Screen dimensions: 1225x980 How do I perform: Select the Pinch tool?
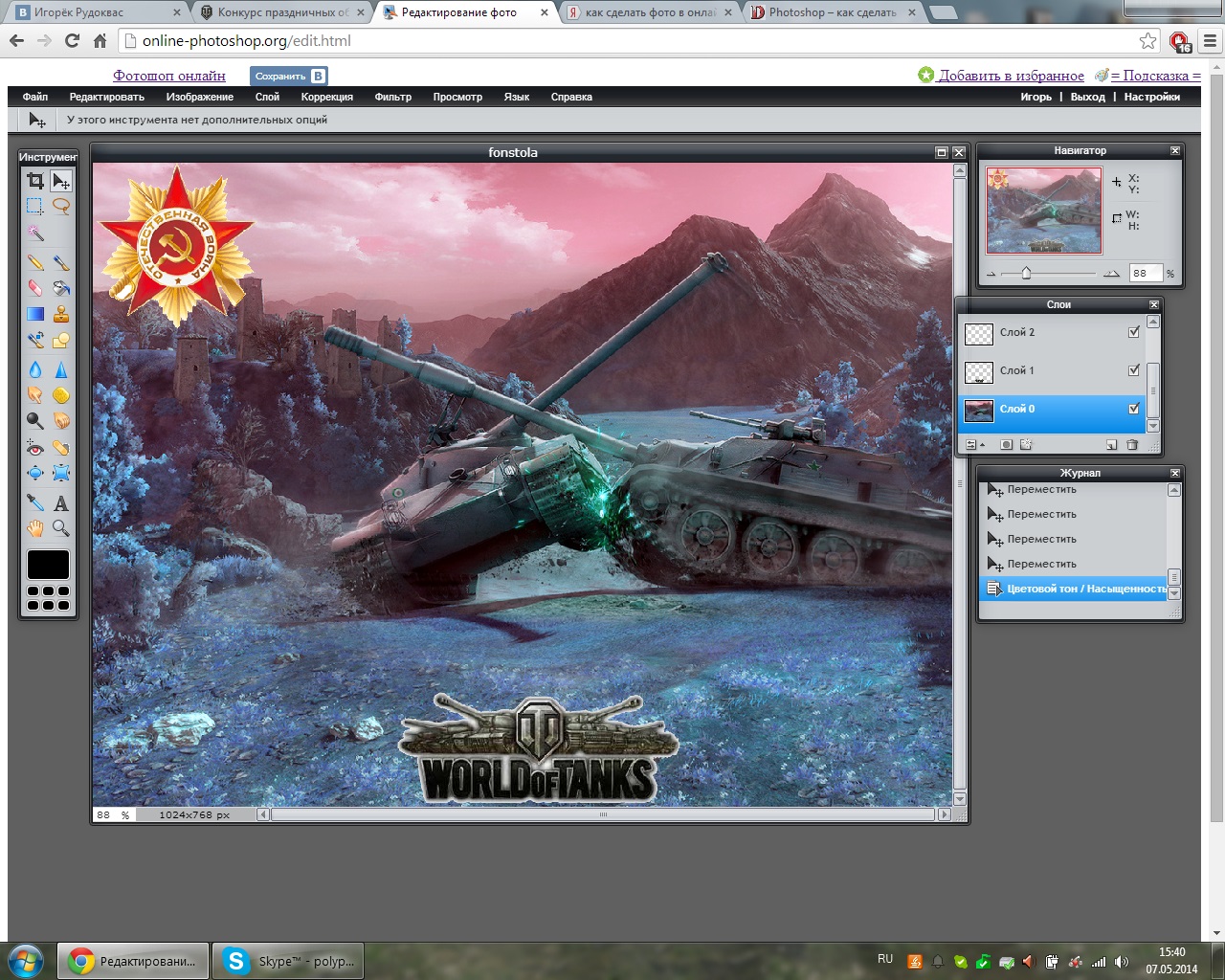point(61,473)
